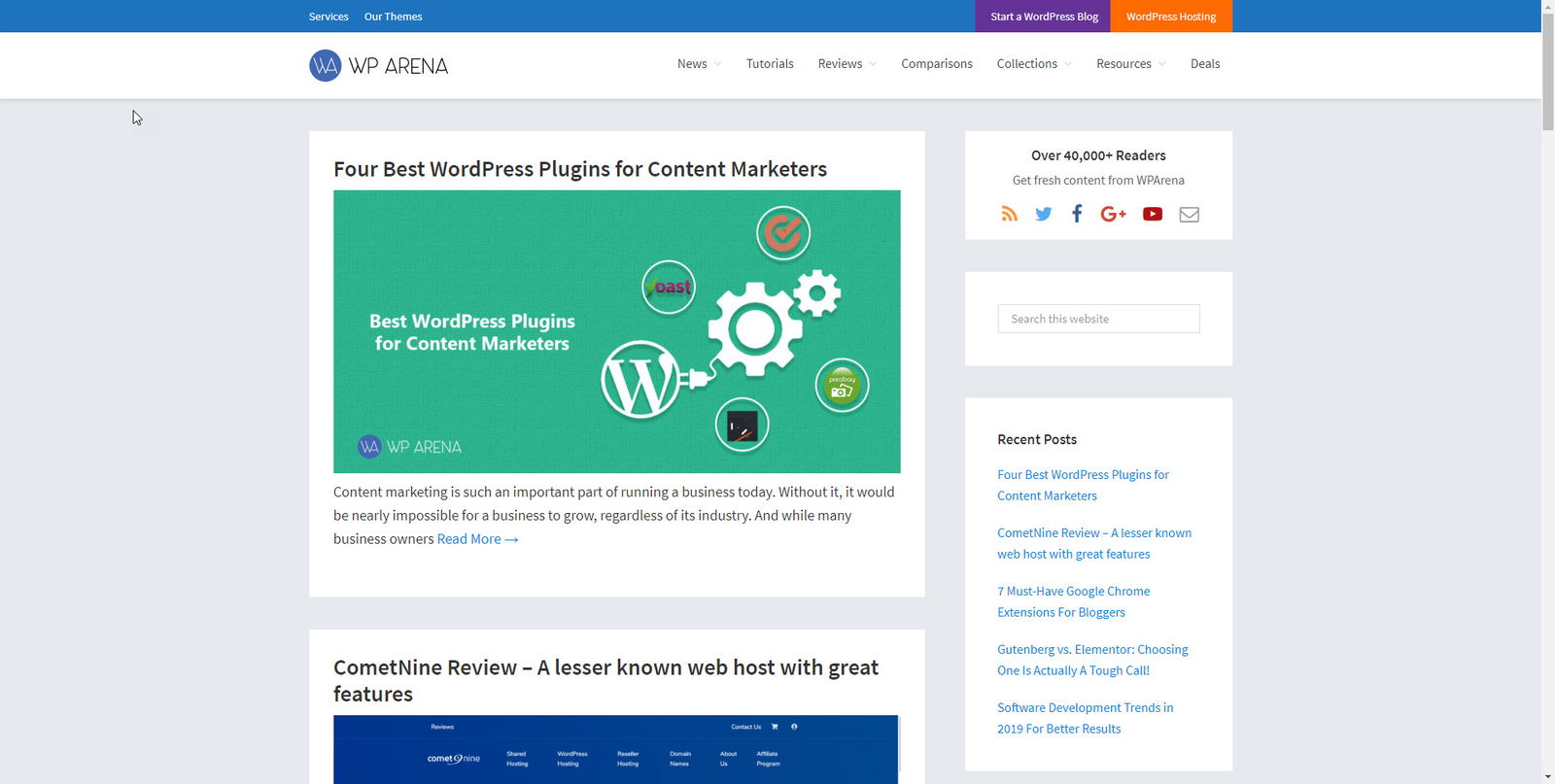Click the Get fresh content from WPArena text

click(1098, 180)
